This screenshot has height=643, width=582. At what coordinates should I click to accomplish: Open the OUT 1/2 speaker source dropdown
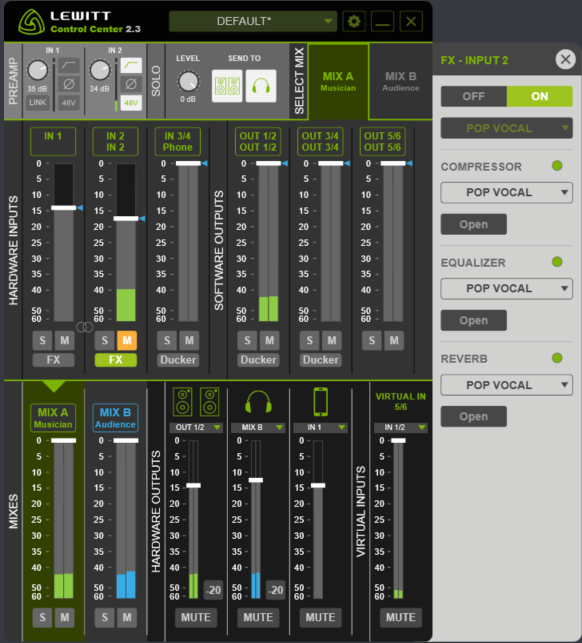coord(196,427)
